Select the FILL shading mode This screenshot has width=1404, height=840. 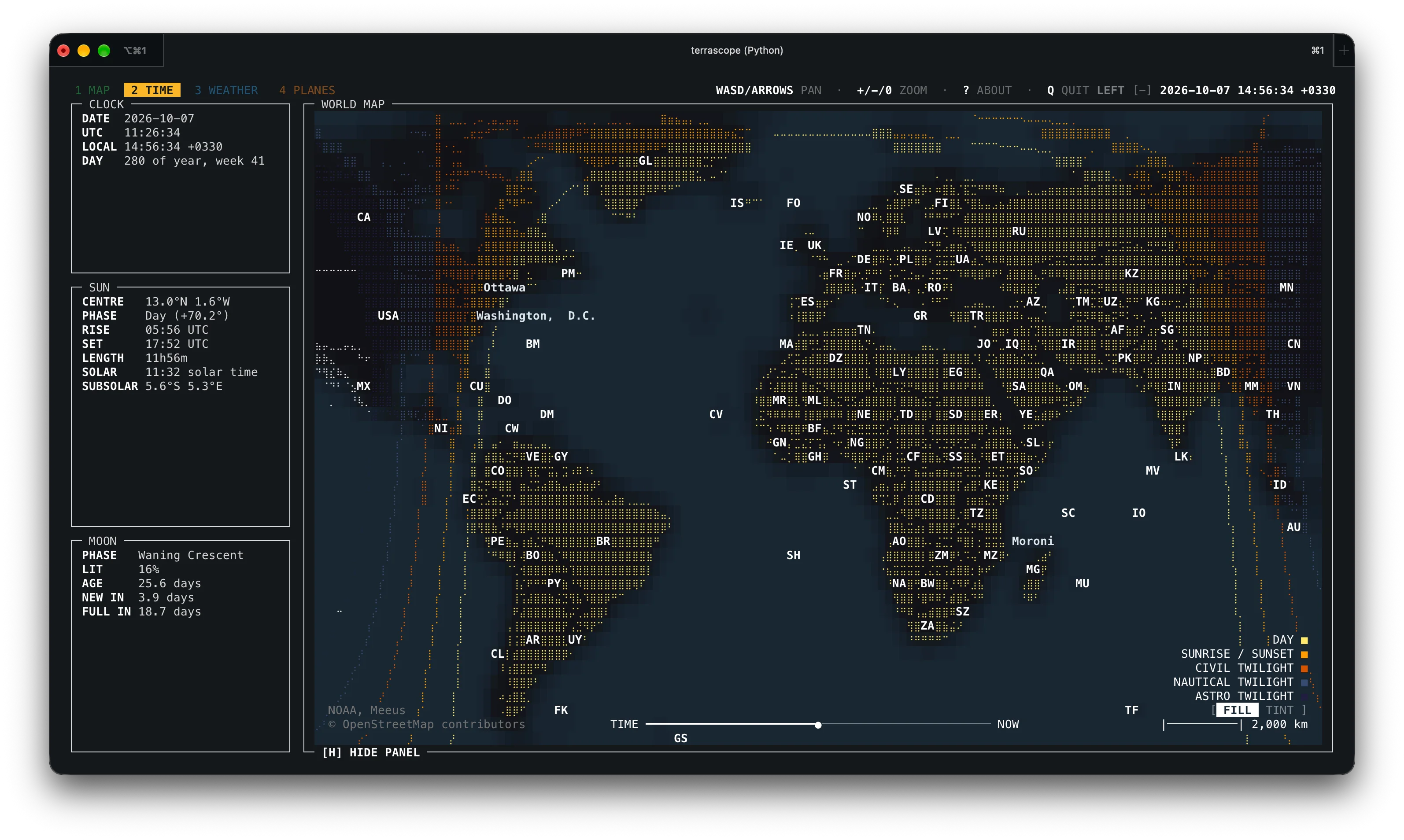coord(1237,710)
